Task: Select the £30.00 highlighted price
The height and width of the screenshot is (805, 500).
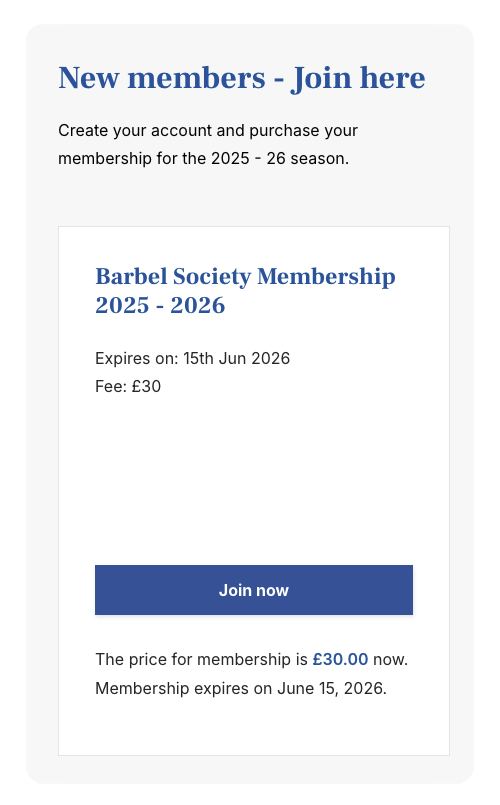Action: [x=340, y=659]
